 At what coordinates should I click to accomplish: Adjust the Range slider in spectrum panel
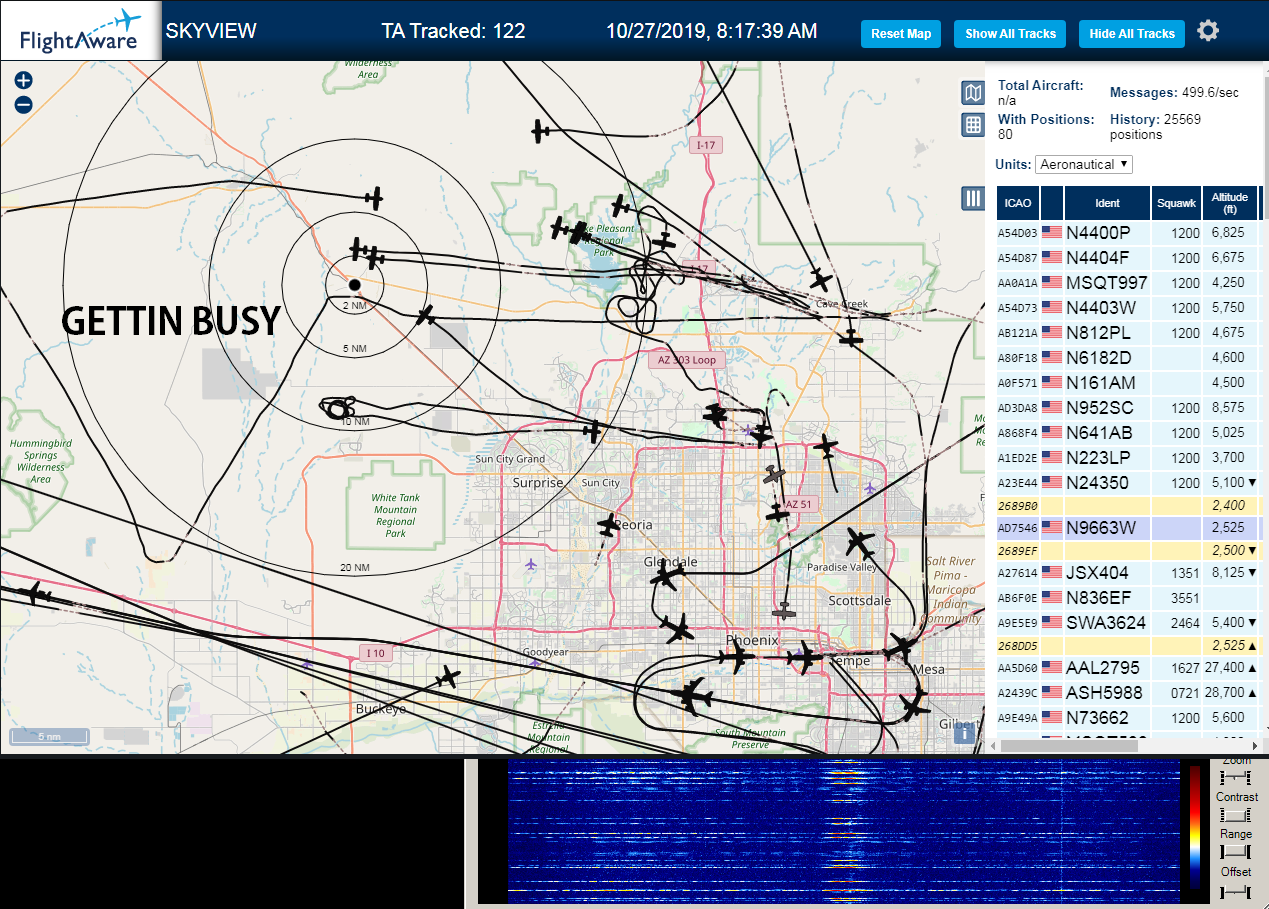tap(1236, 852)
